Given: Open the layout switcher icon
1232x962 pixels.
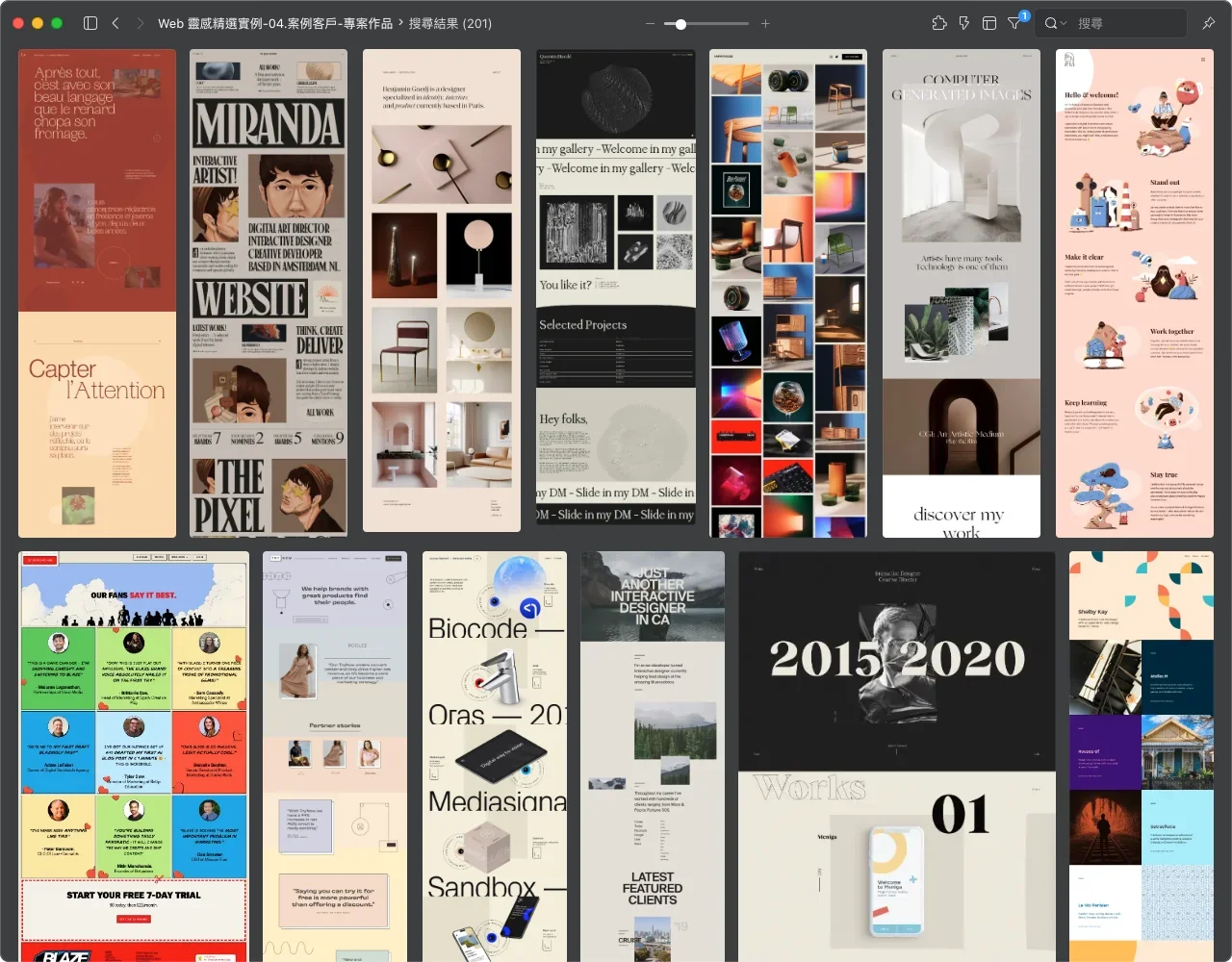Looking at the screenshot, I should pyautogui.click(x=989, y=23).
